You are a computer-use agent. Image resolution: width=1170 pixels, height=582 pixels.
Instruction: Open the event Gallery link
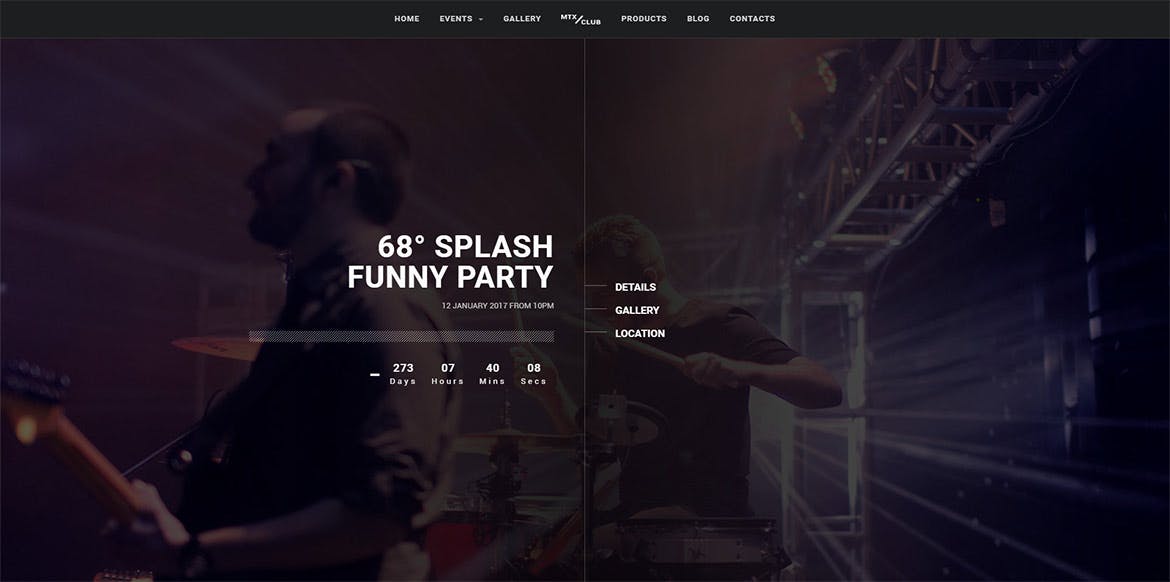[x=636, y=310]
